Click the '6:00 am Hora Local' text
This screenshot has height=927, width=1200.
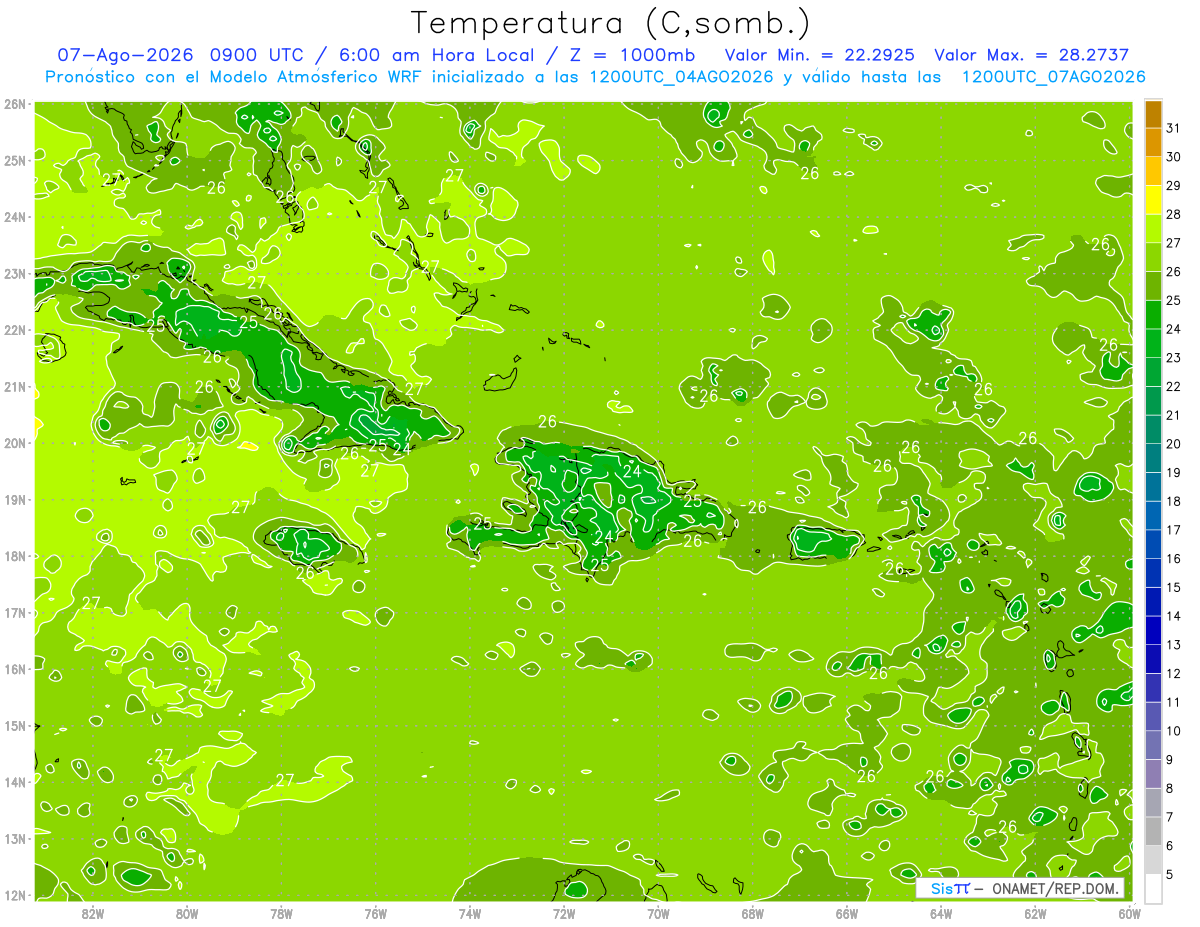point(435,55)
